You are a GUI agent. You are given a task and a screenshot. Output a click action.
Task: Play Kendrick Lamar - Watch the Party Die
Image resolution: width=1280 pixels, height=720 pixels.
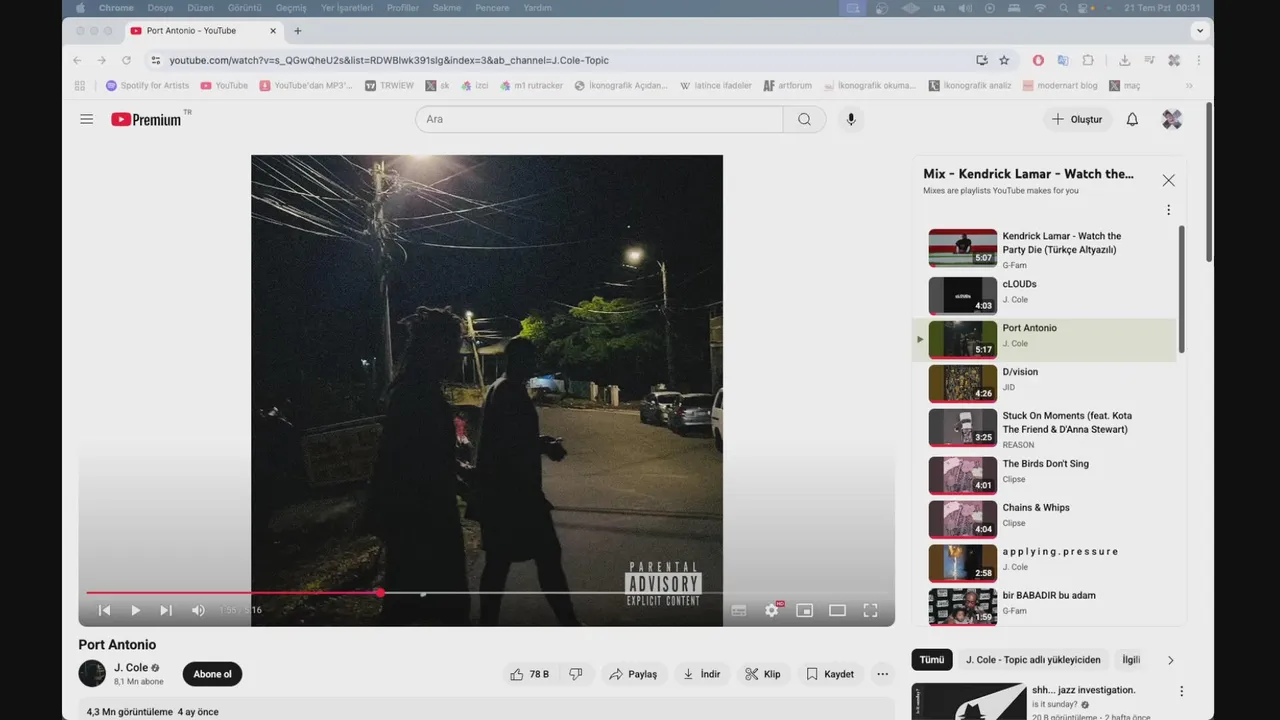point(1045,249)
